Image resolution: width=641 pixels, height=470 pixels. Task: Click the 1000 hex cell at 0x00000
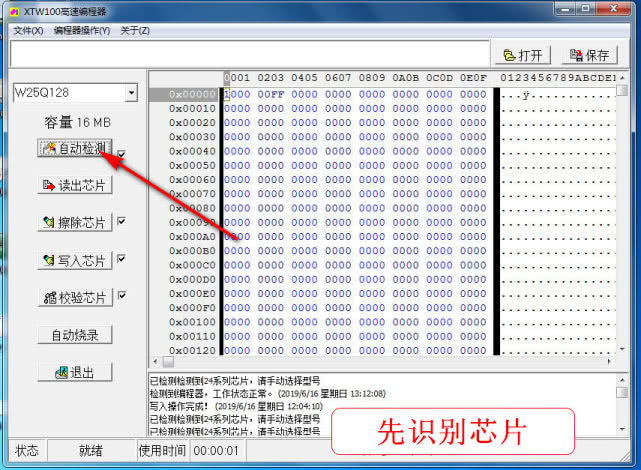pos(237,94)
